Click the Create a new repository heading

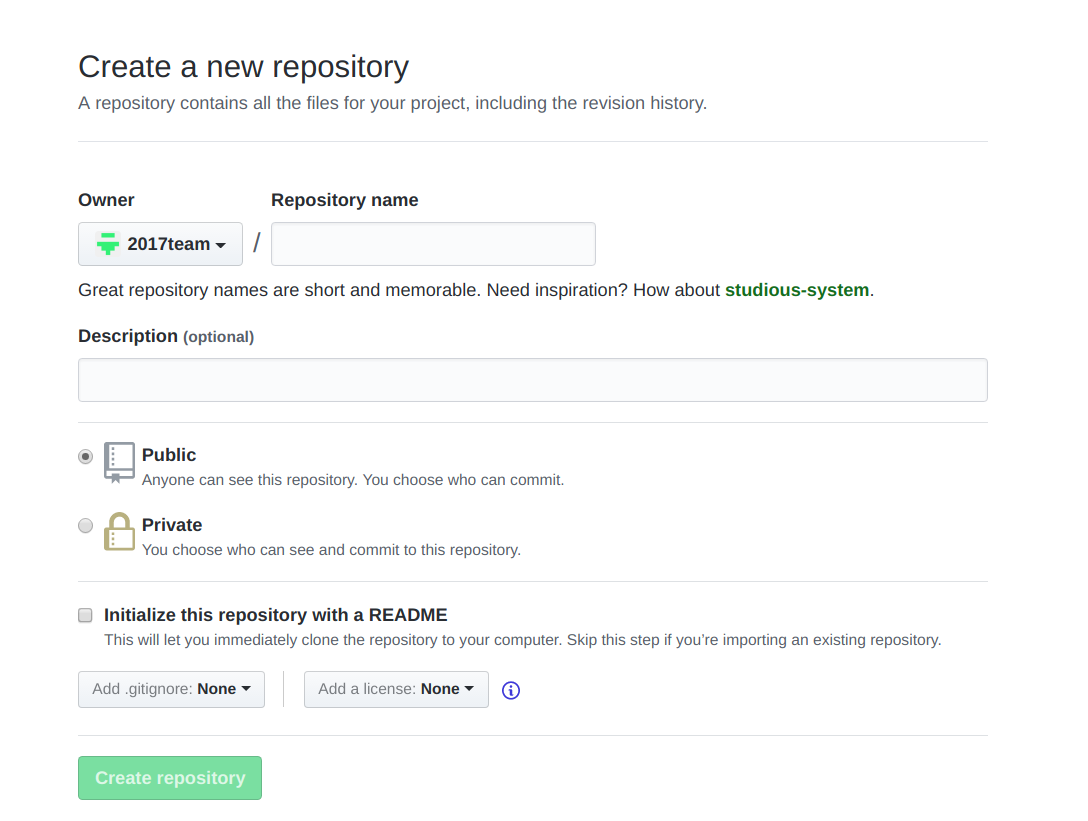coord(243,66)
